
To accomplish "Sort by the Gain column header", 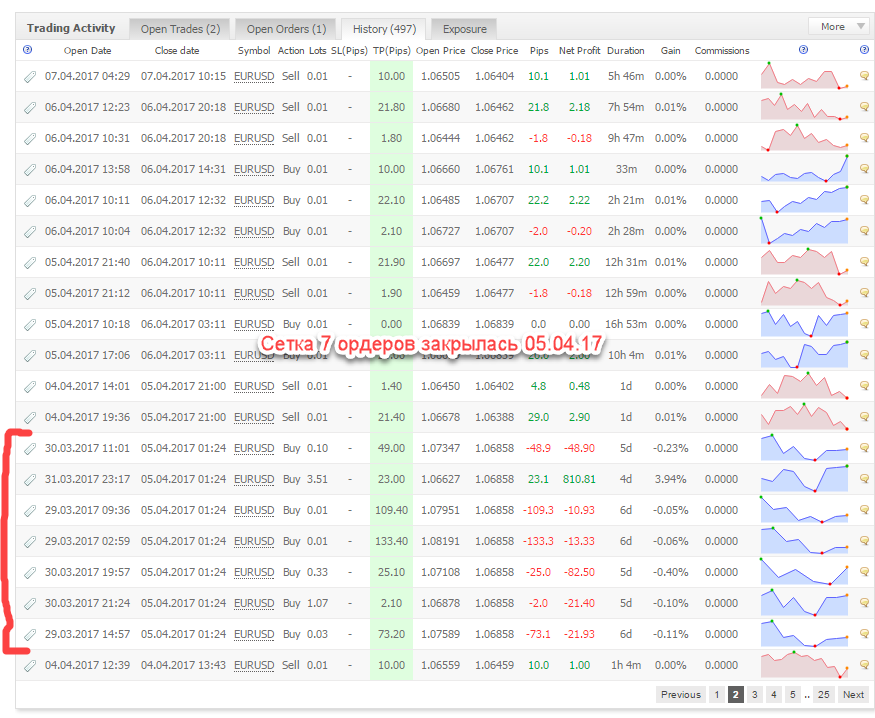I will tap(670, 51).
